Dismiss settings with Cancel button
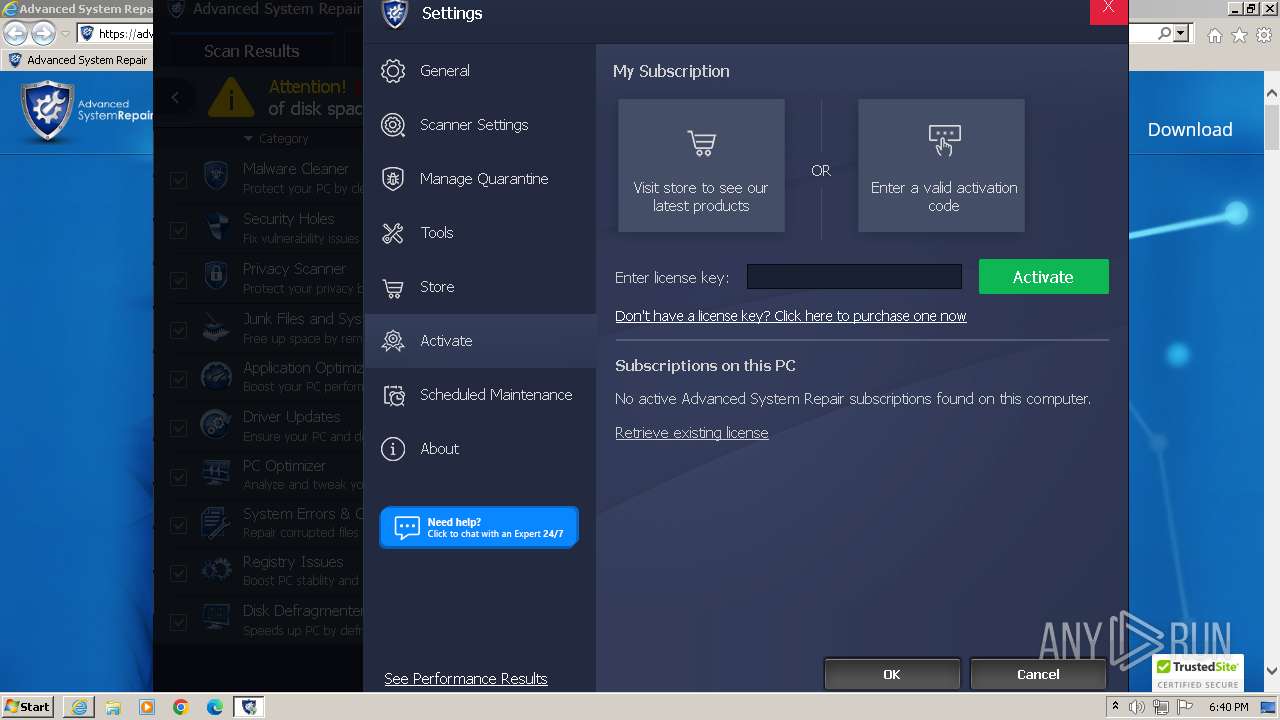 tap(1038, 674)
